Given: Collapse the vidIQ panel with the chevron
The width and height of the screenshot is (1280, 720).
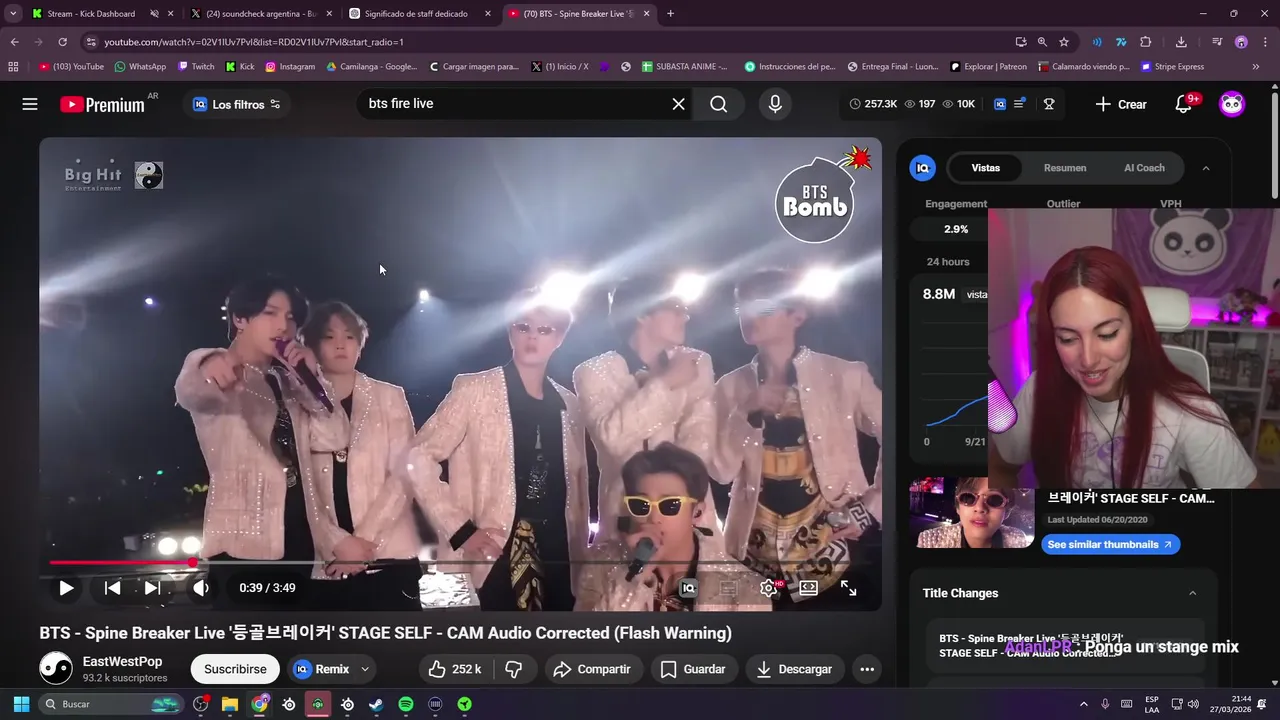Looking at the screenshot, I should point(1206,168).
